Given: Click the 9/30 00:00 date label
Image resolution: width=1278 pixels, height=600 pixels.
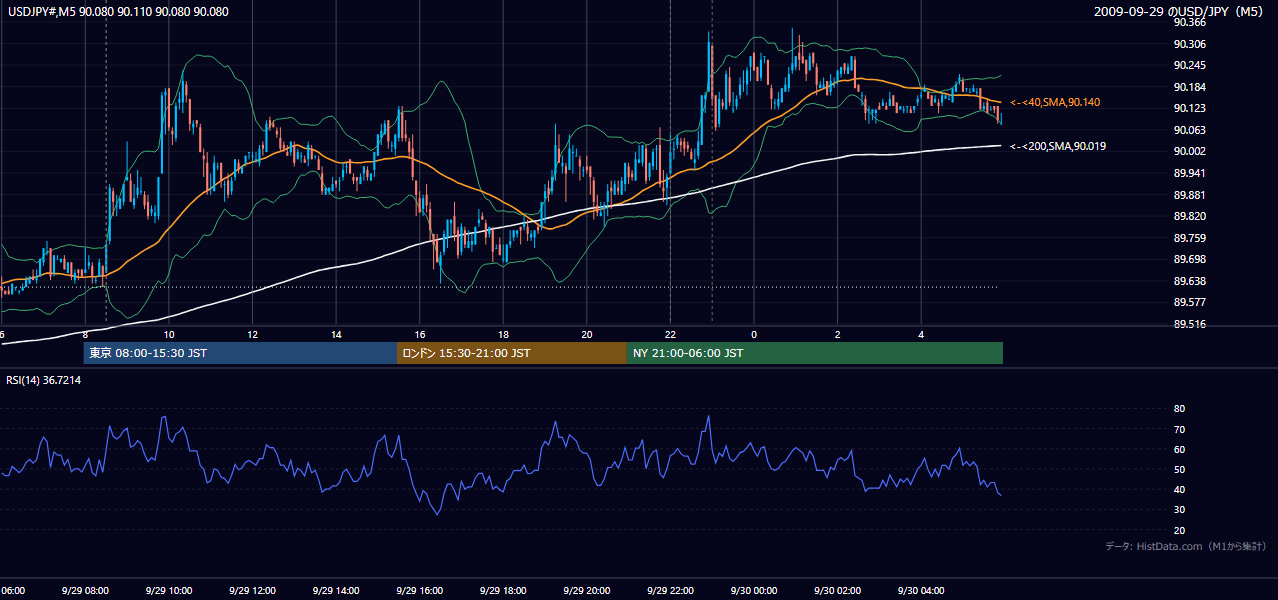Looking at the screenshot, I should click(x=754, y=590).
